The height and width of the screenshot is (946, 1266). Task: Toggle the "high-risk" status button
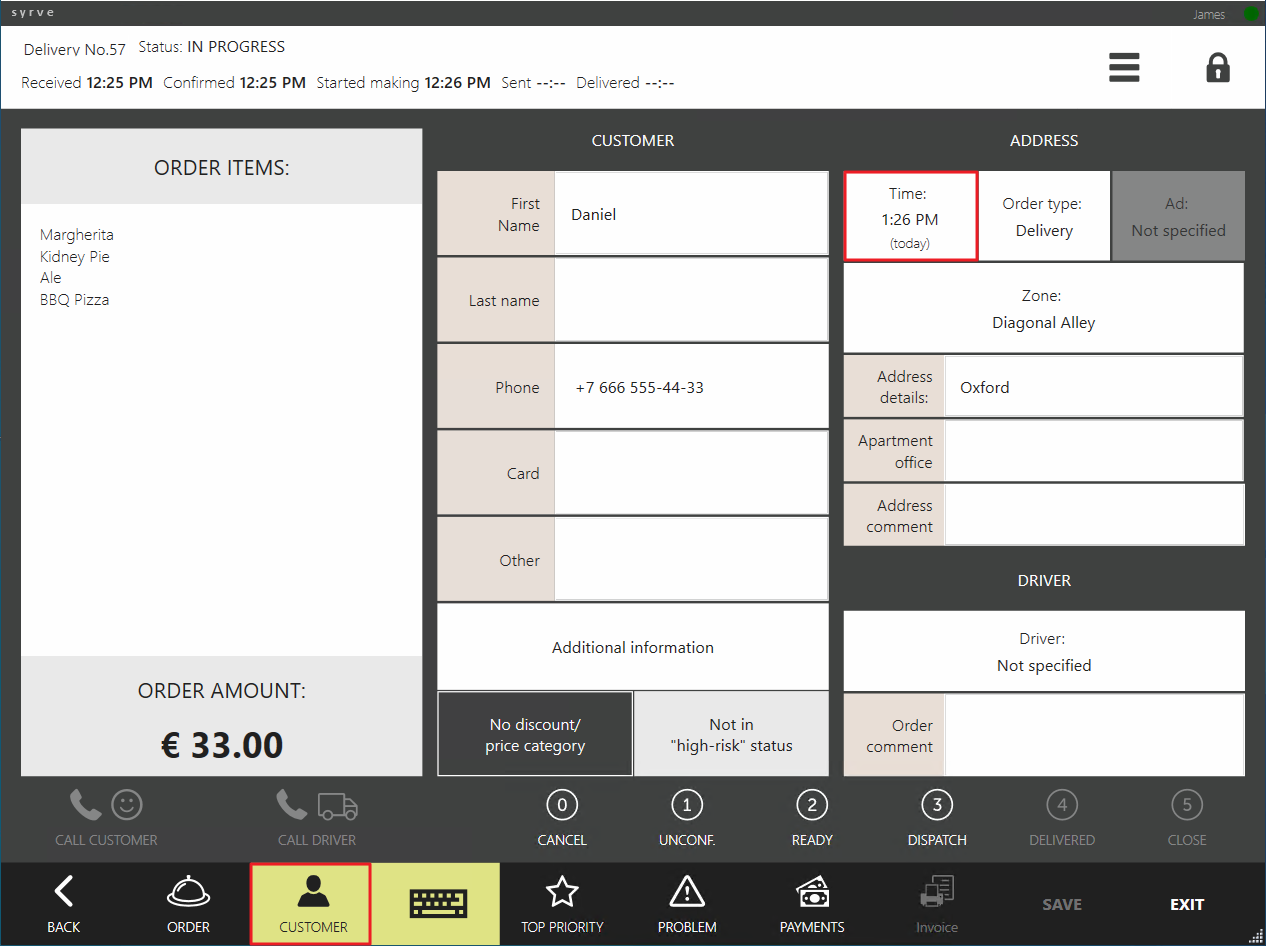(731, 734)
